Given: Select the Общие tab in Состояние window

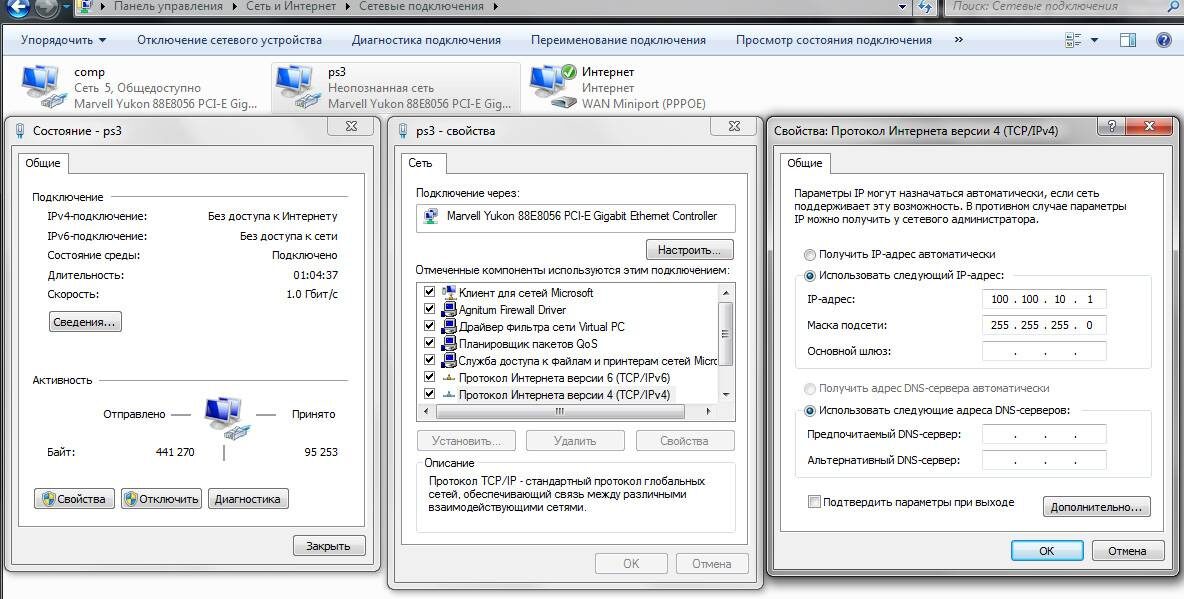Looking at the screenshot, I should pos(43,163).
